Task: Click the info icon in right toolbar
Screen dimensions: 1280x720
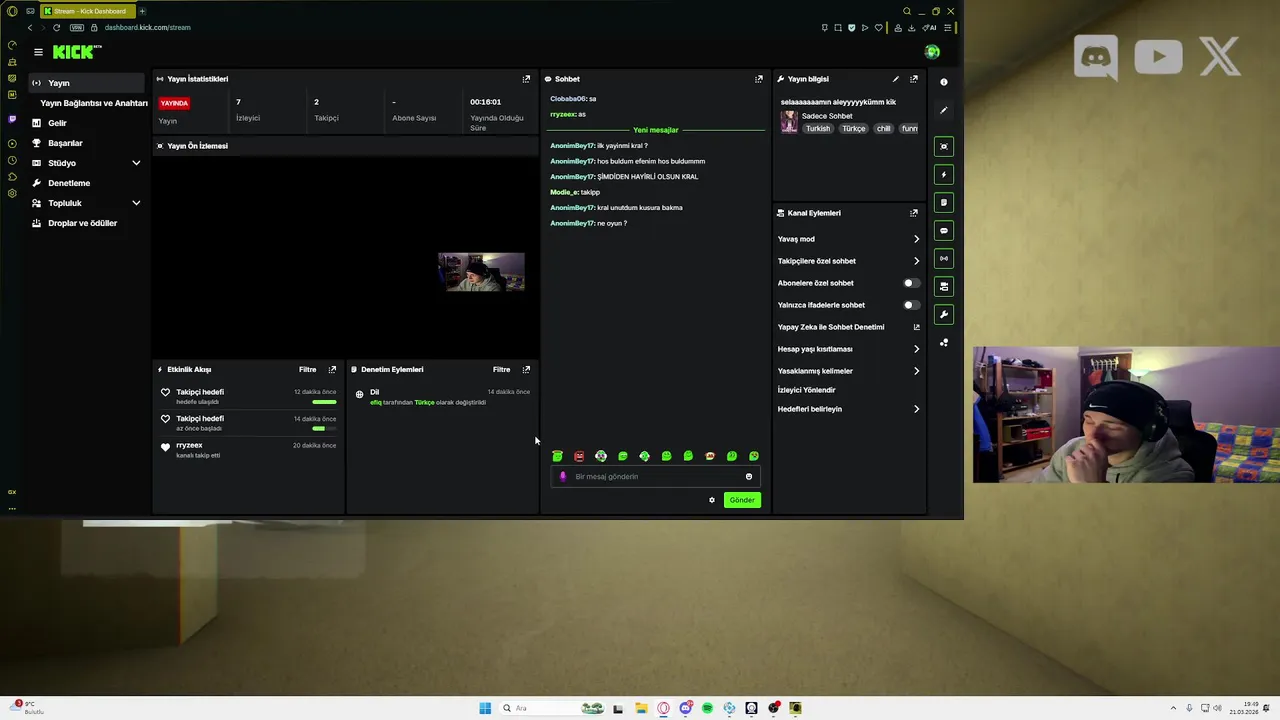Action: [944, 82]
